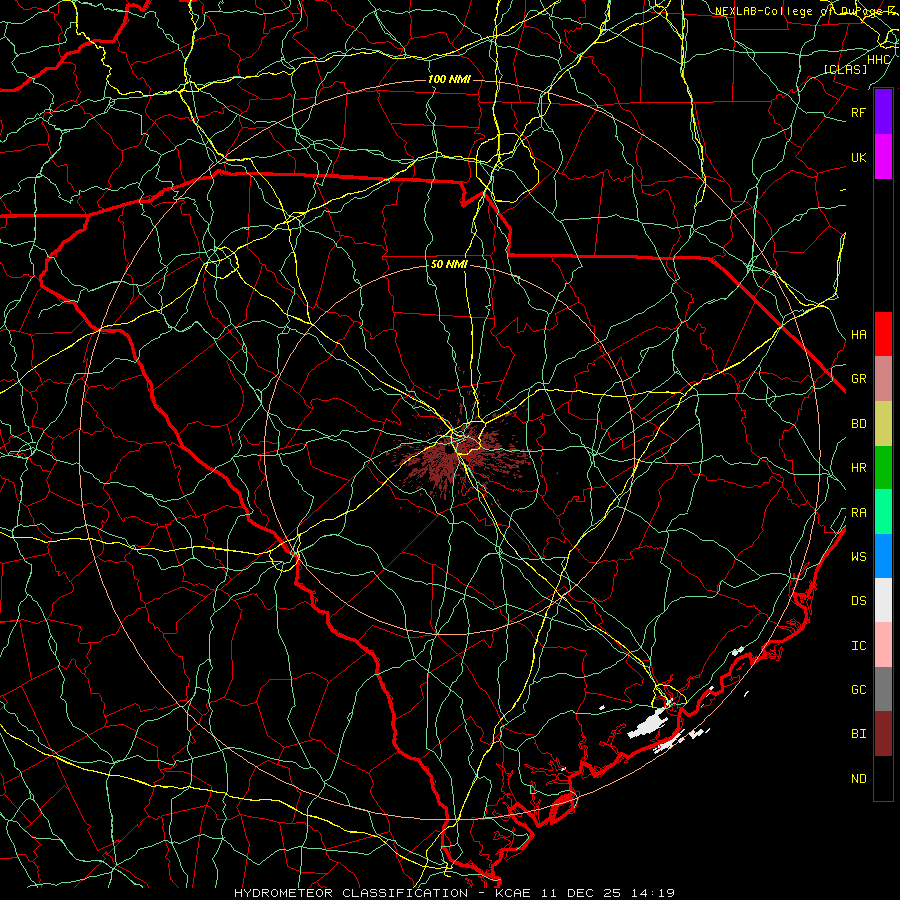This screenshot has height=900, width=900.
Task: Click the brown BI legend color swatch
Action: [x=883, y=734]
